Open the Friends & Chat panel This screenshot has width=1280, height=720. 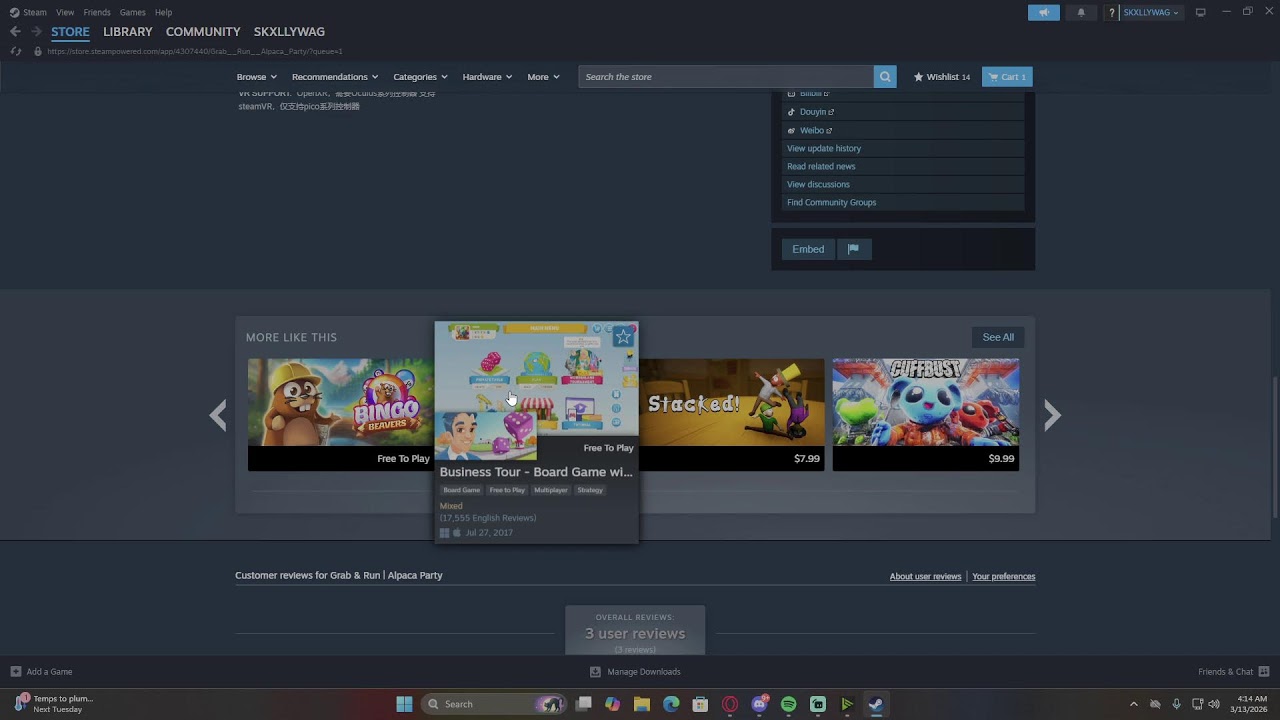1233,672
